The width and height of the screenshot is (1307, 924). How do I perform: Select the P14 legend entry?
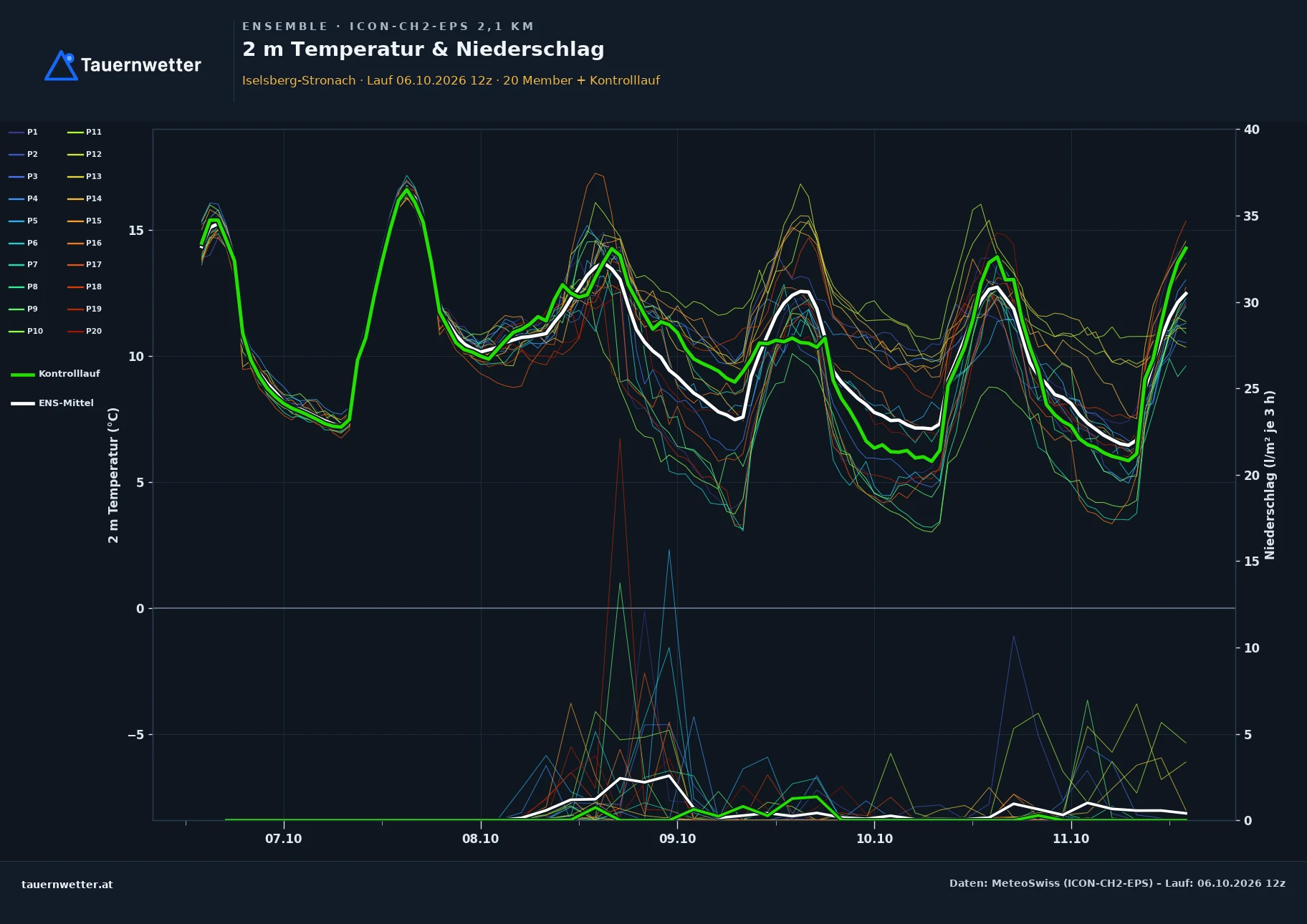tap(85, 198)
